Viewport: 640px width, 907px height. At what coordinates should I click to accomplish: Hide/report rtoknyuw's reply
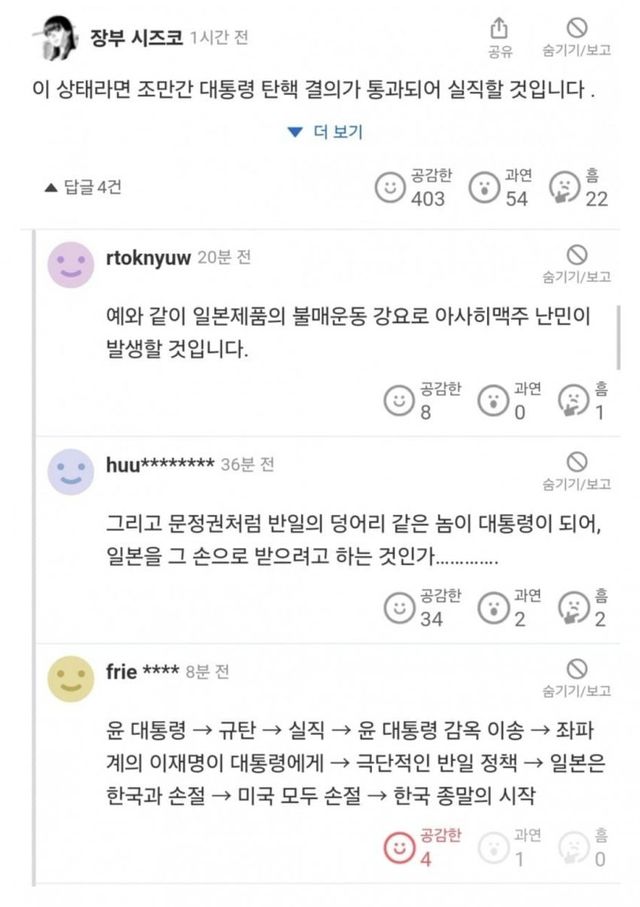[x=577, y=254]
